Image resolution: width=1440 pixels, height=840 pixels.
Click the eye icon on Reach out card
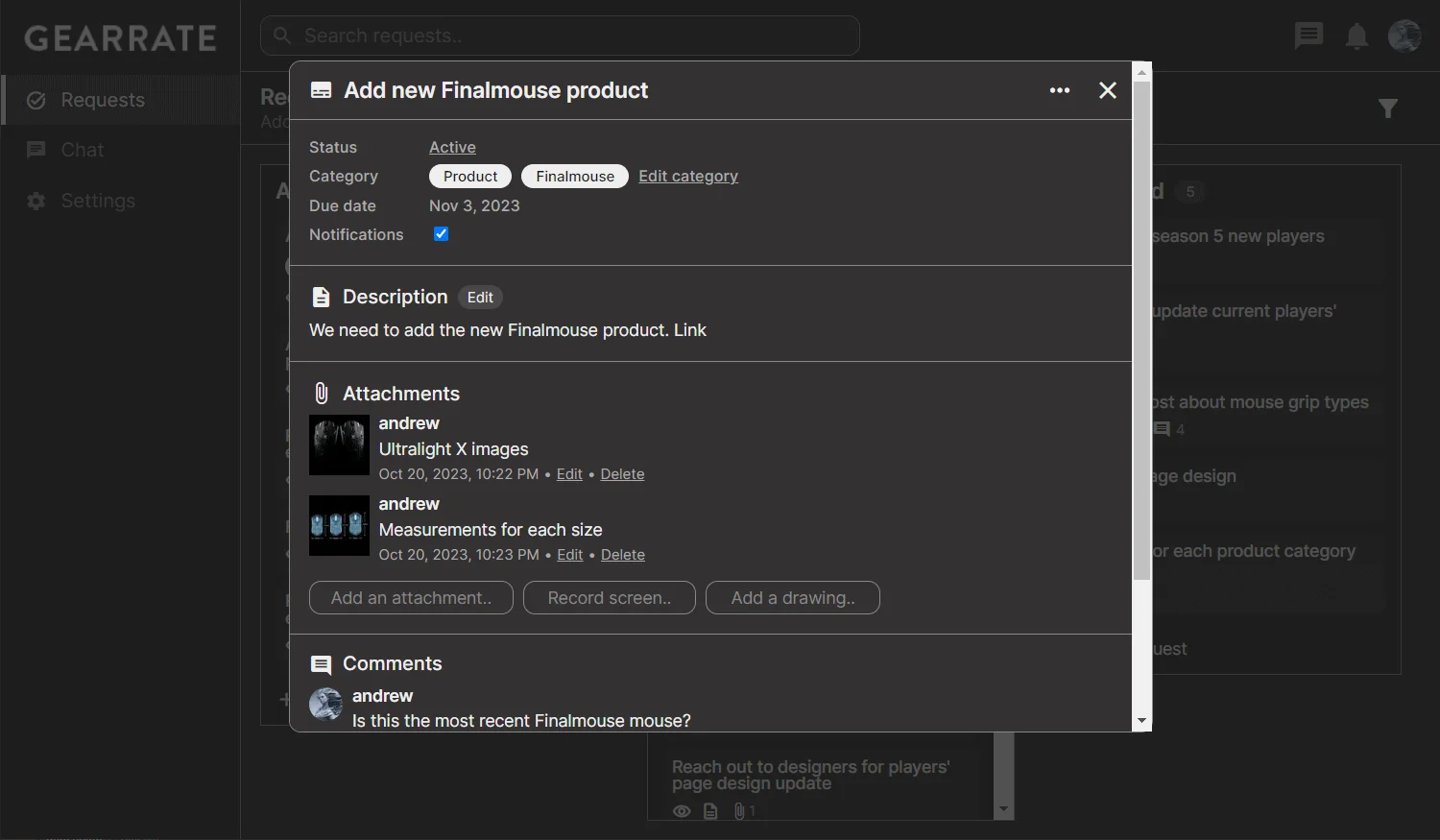click(682, 811)
